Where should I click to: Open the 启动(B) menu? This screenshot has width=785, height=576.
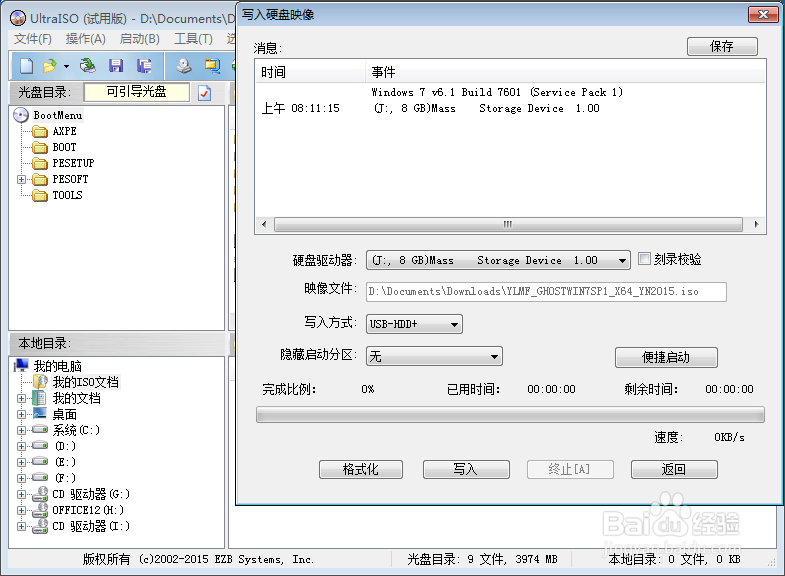point(140,39)
